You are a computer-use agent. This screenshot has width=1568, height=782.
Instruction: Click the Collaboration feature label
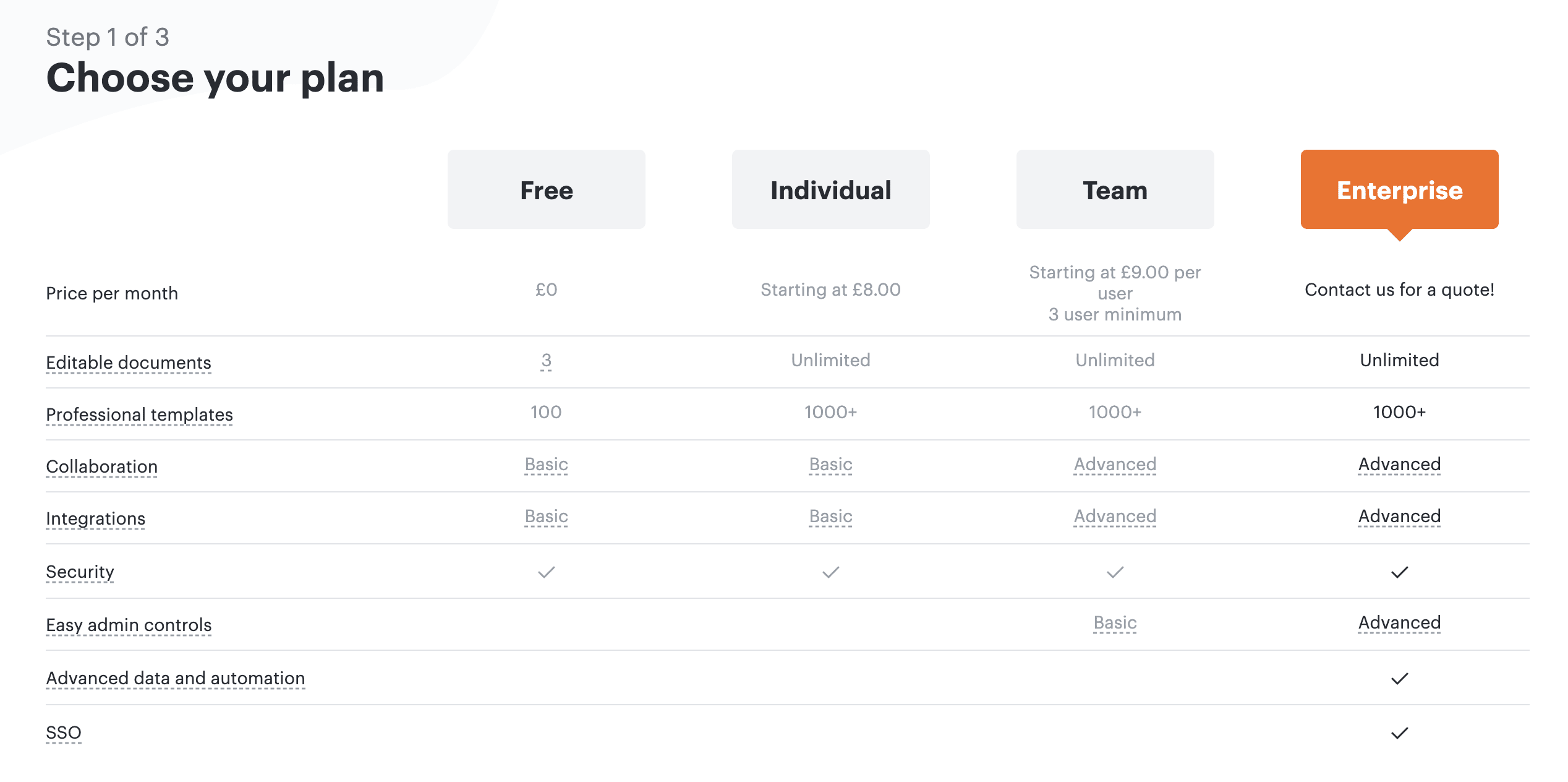[x=101, y=466]
